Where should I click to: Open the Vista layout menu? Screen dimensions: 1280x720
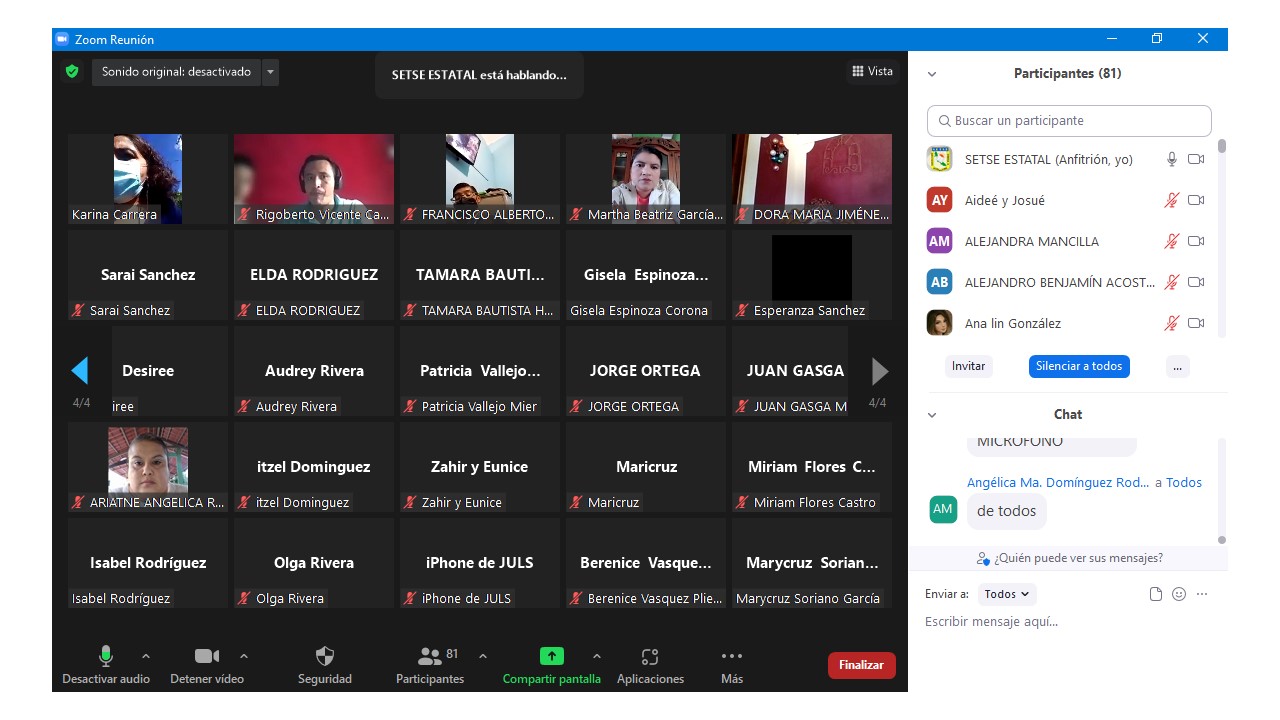tap(872, 71)
